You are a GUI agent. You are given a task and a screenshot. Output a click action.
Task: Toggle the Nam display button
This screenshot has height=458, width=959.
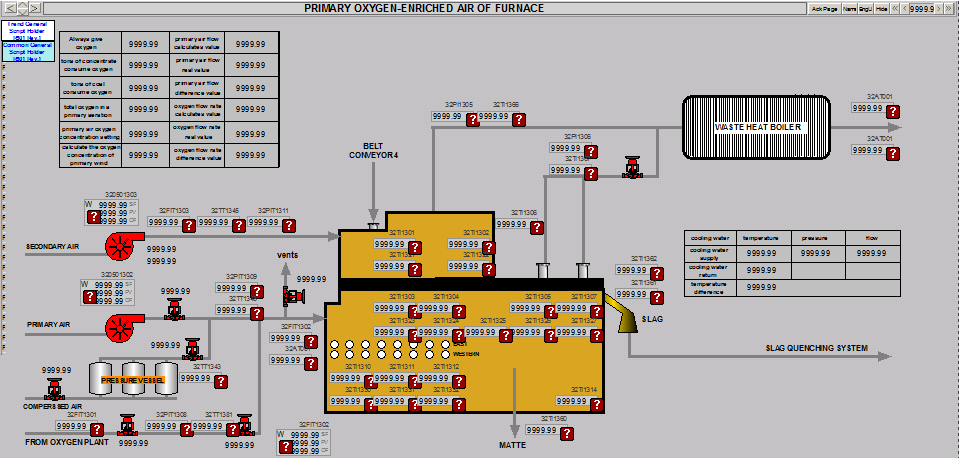tap(849, 8)
